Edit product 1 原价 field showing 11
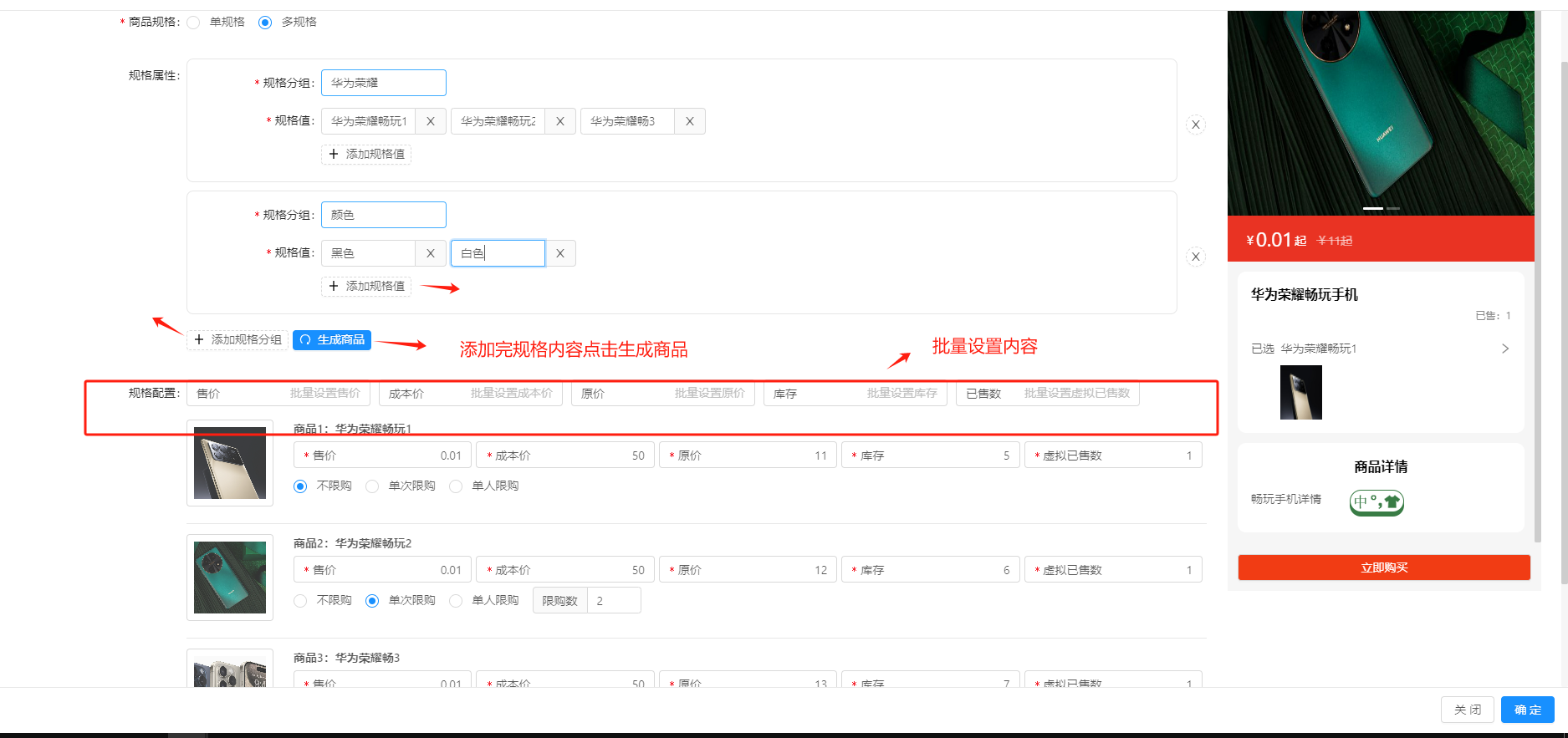 click(748, 456)
